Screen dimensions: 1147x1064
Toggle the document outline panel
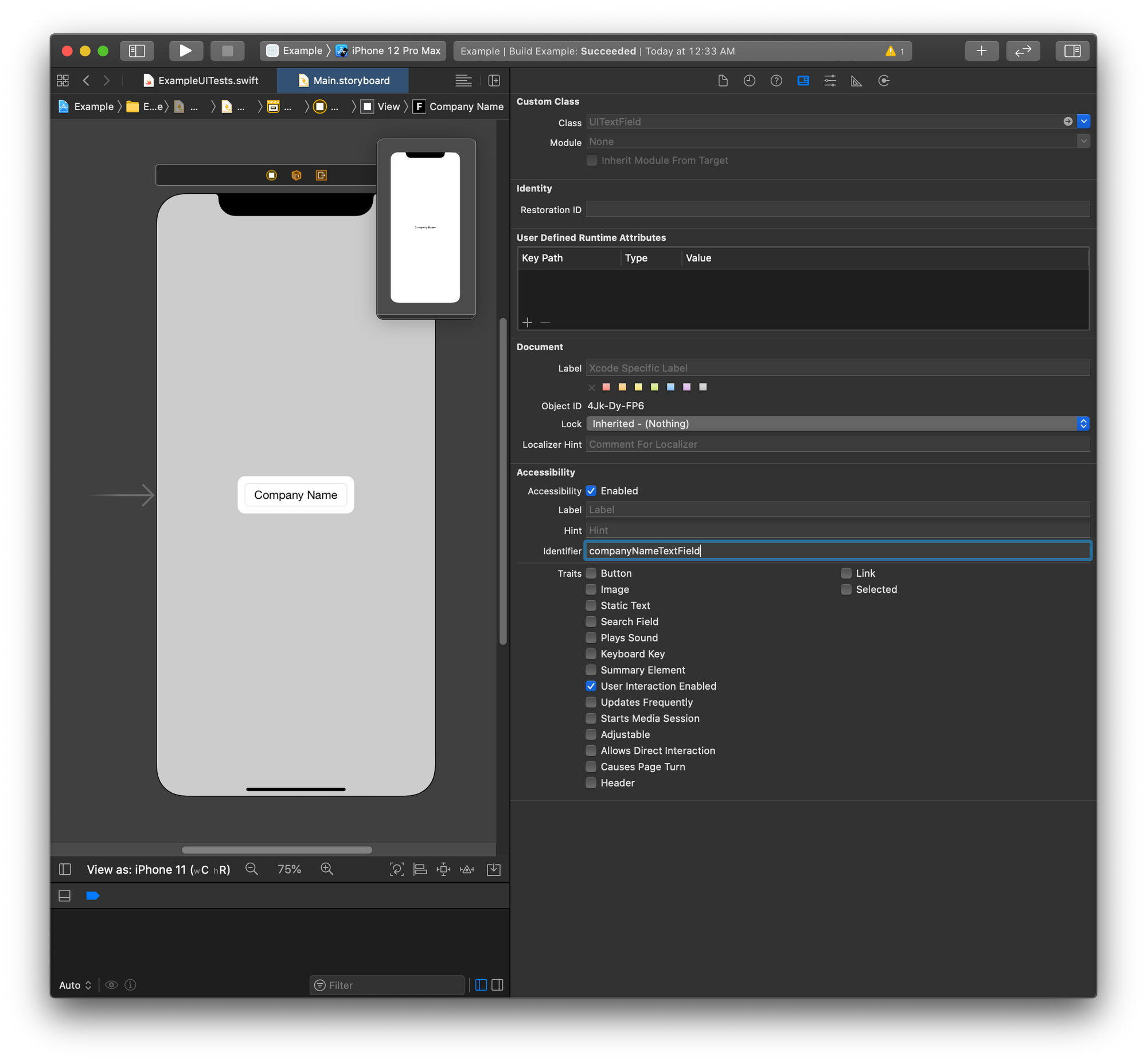click(65, 869)
